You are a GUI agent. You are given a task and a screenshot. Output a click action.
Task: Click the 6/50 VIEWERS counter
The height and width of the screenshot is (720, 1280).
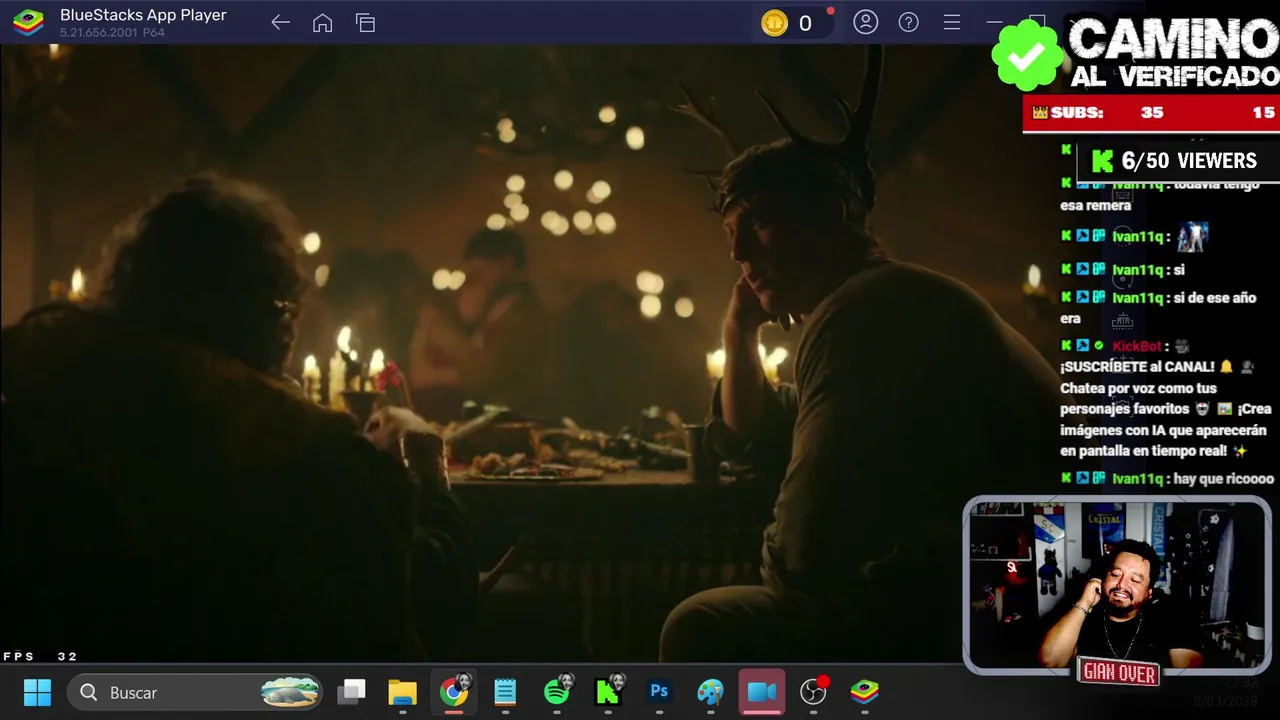[x=1176, y=161]
